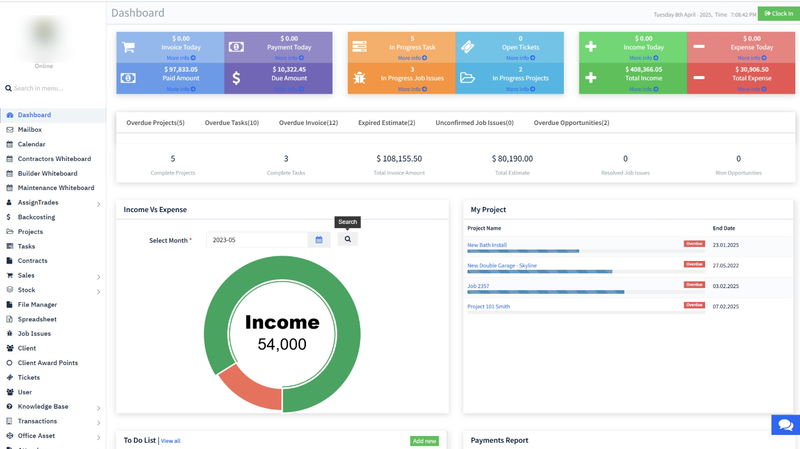Click the magnifier Search button
Viewport: 800px width, 449px height.
tap(348, 240)
